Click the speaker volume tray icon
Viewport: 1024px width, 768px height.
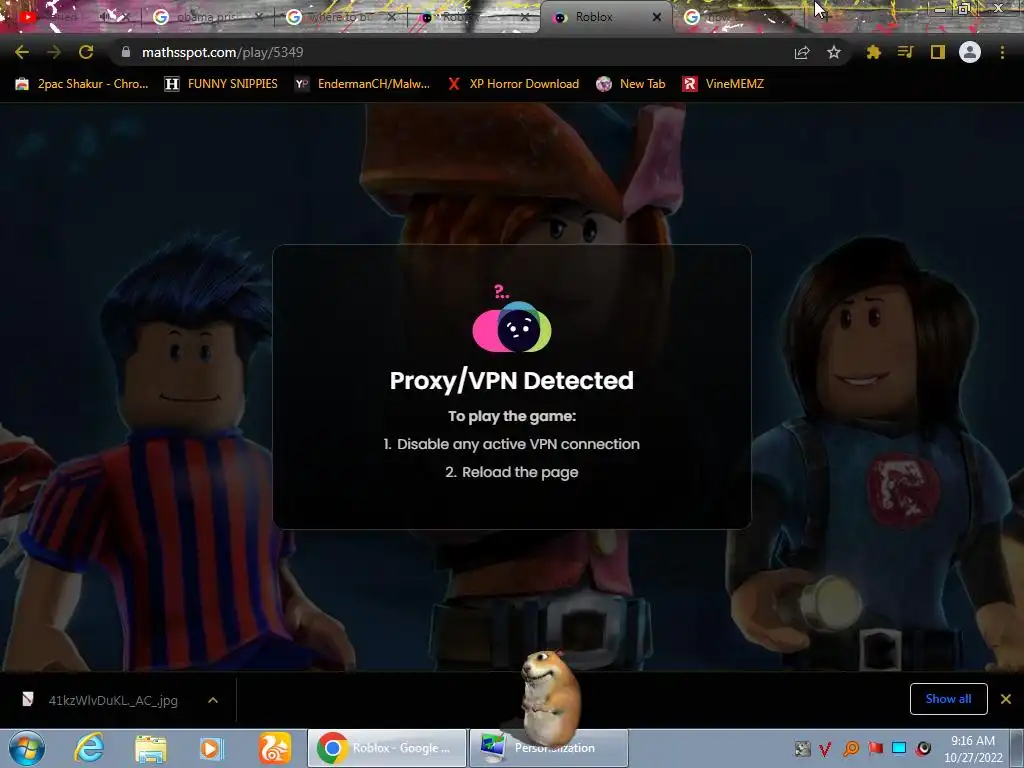point(923,748)
